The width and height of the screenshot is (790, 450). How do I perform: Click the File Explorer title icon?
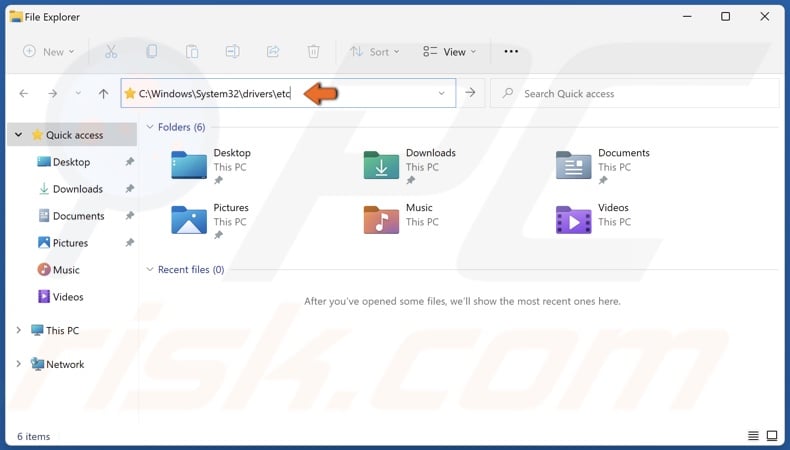(x=16, y=17)
